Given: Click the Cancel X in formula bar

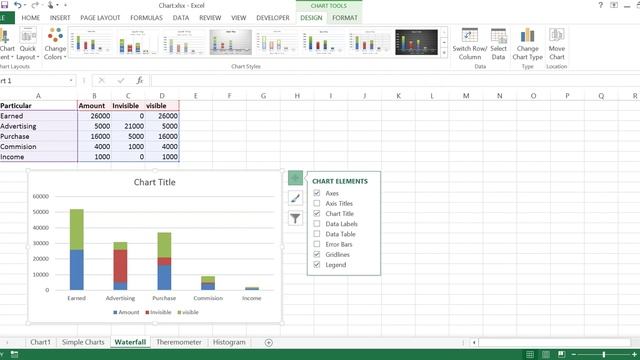Looking at the screenshot, I should 102,80.
